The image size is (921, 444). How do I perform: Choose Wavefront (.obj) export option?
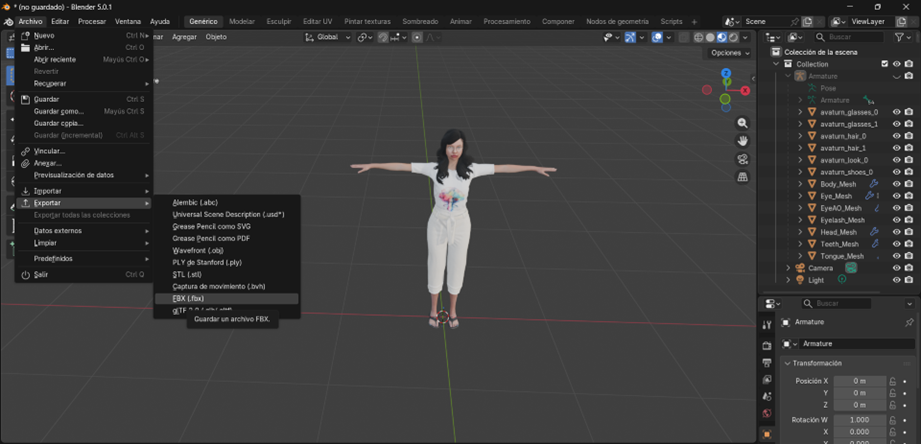tap(227, 251)
